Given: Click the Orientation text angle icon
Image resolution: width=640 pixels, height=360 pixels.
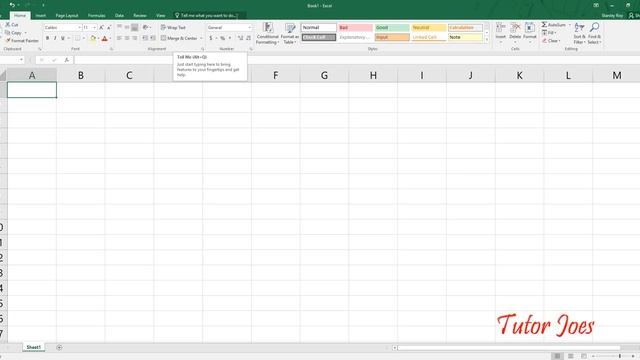Looking at the screenshot, I should point(145,27).
